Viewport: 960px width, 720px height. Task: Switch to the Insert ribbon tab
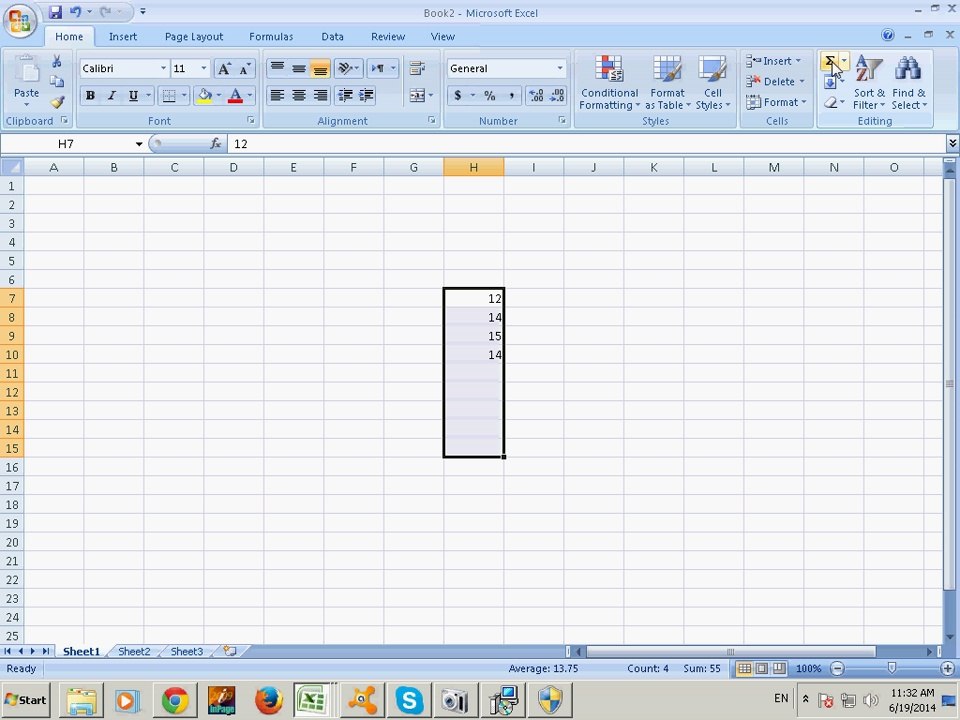tap(122, 37)
